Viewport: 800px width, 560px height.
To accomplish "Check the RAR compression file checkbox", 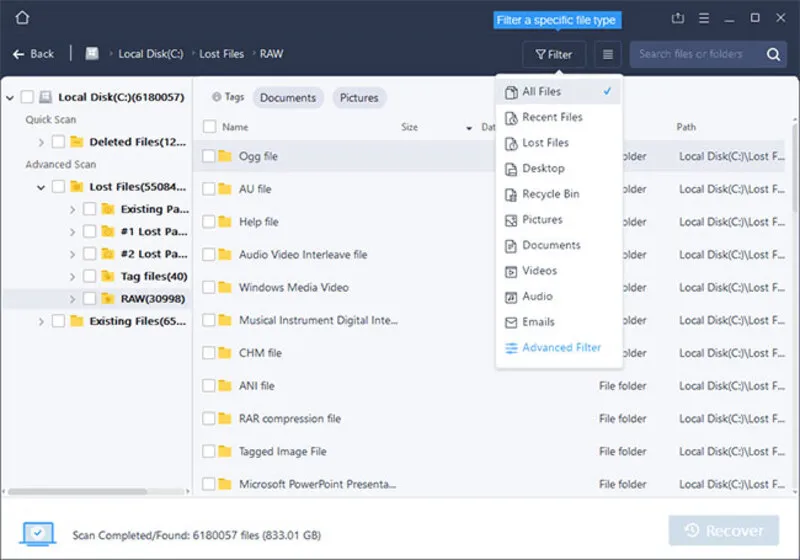I will coord(209,418).
